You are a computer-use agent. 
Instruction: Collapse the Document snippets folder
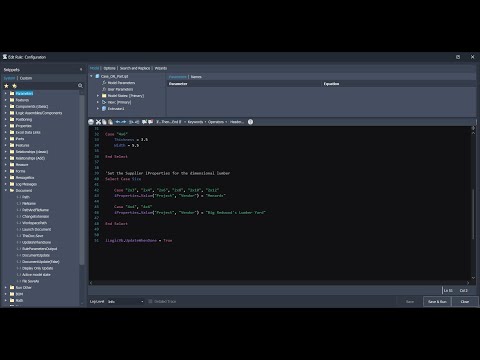click(6, 190)
